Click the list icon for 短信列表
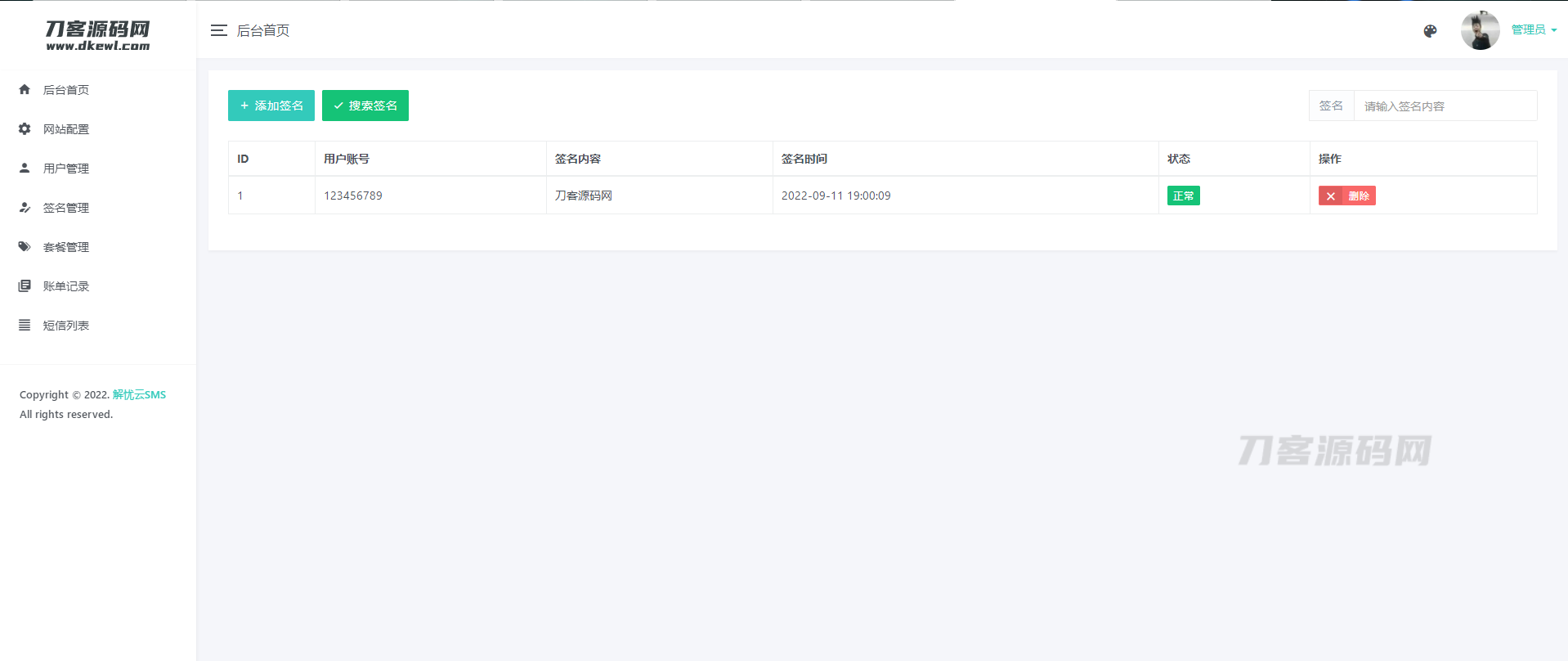This screenshot has width=1568, height=661. pyautogui.click(x=25, y=325)
